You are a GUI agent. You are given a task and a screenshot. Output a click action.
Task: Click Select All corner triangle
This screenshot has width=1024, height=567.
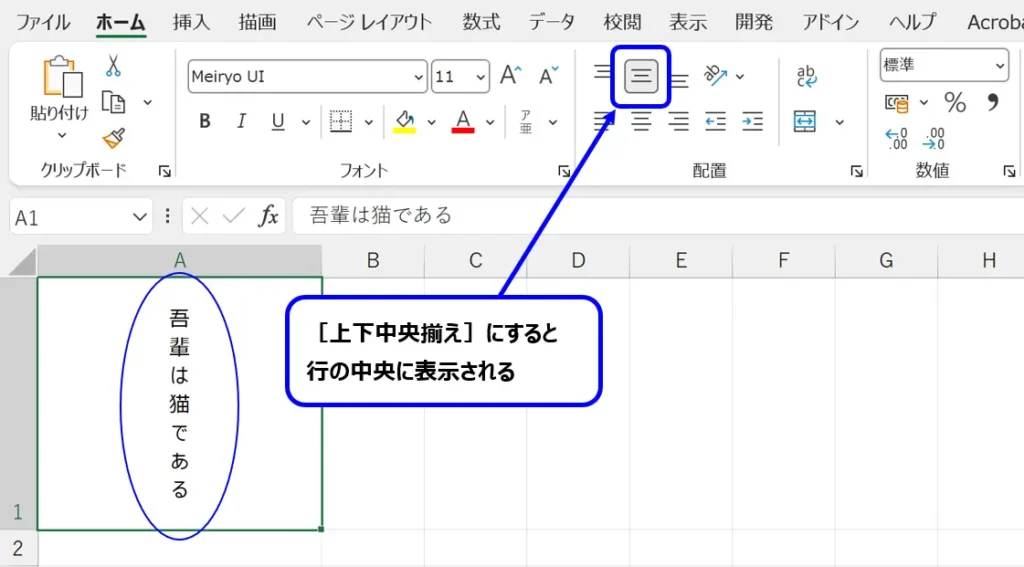coord(22,262)
